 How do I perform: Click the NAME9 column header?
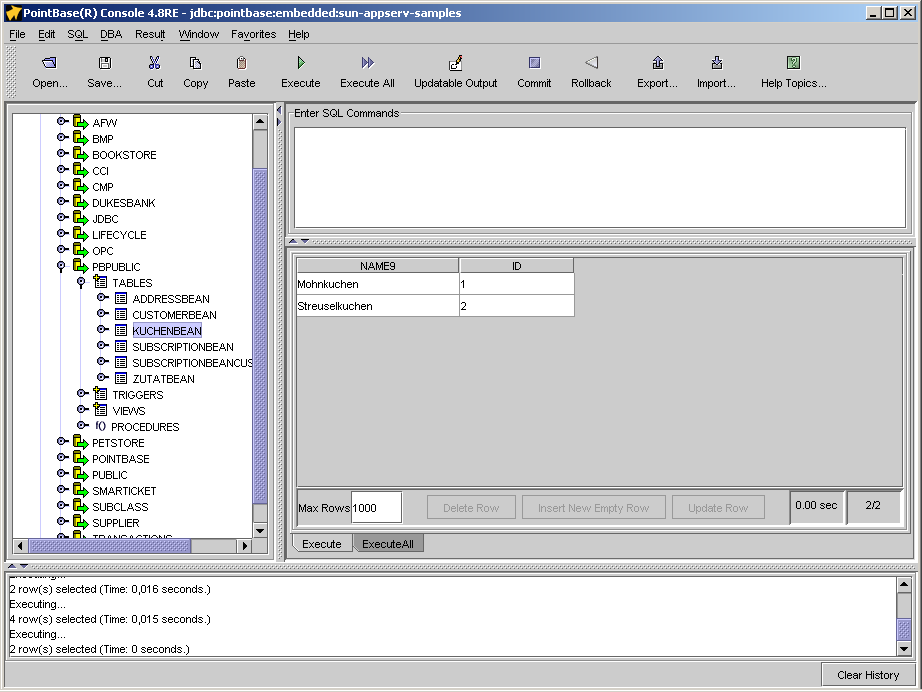tap(378, 266)
